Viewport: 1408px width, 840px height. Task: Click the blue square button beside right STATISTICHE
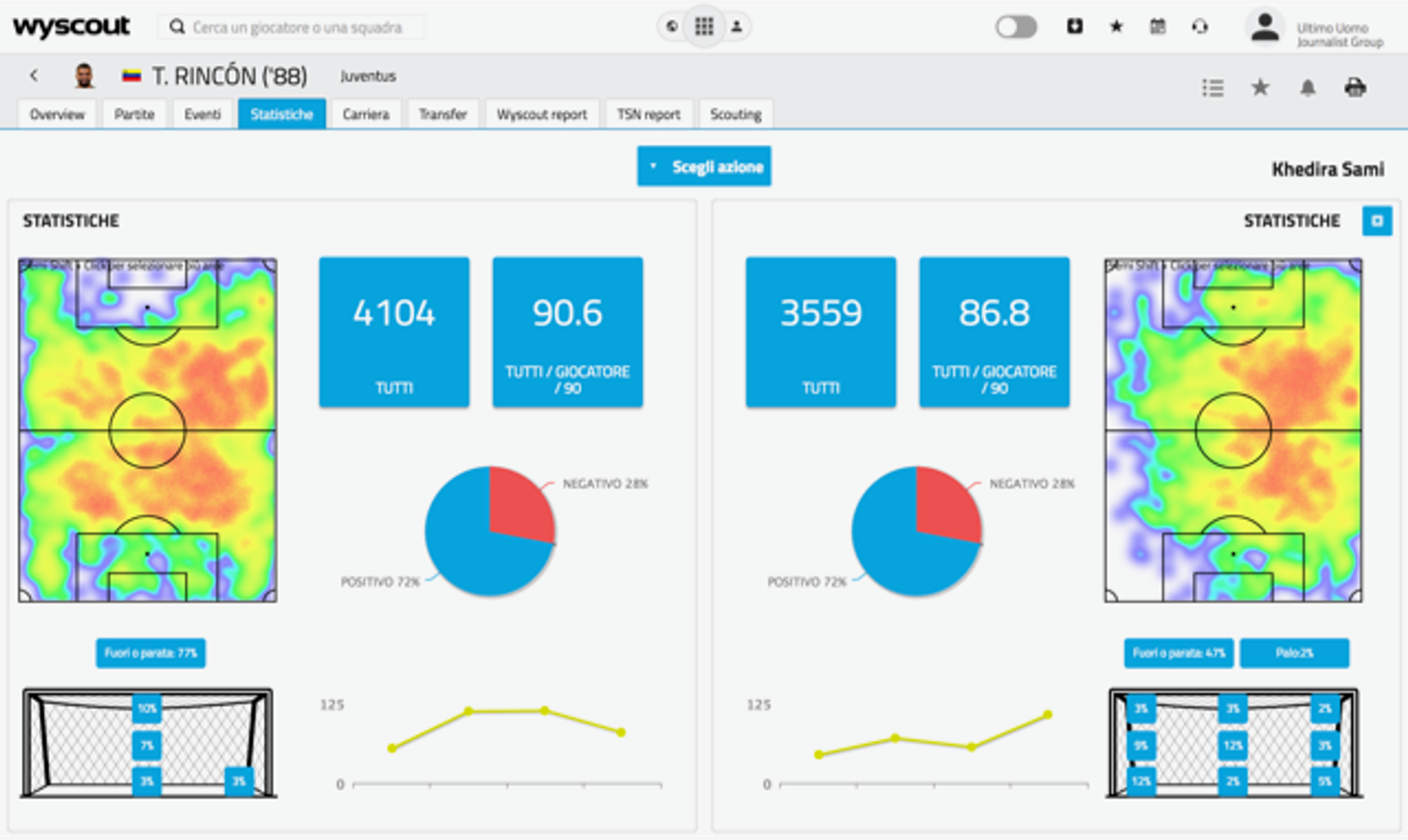1376,221
